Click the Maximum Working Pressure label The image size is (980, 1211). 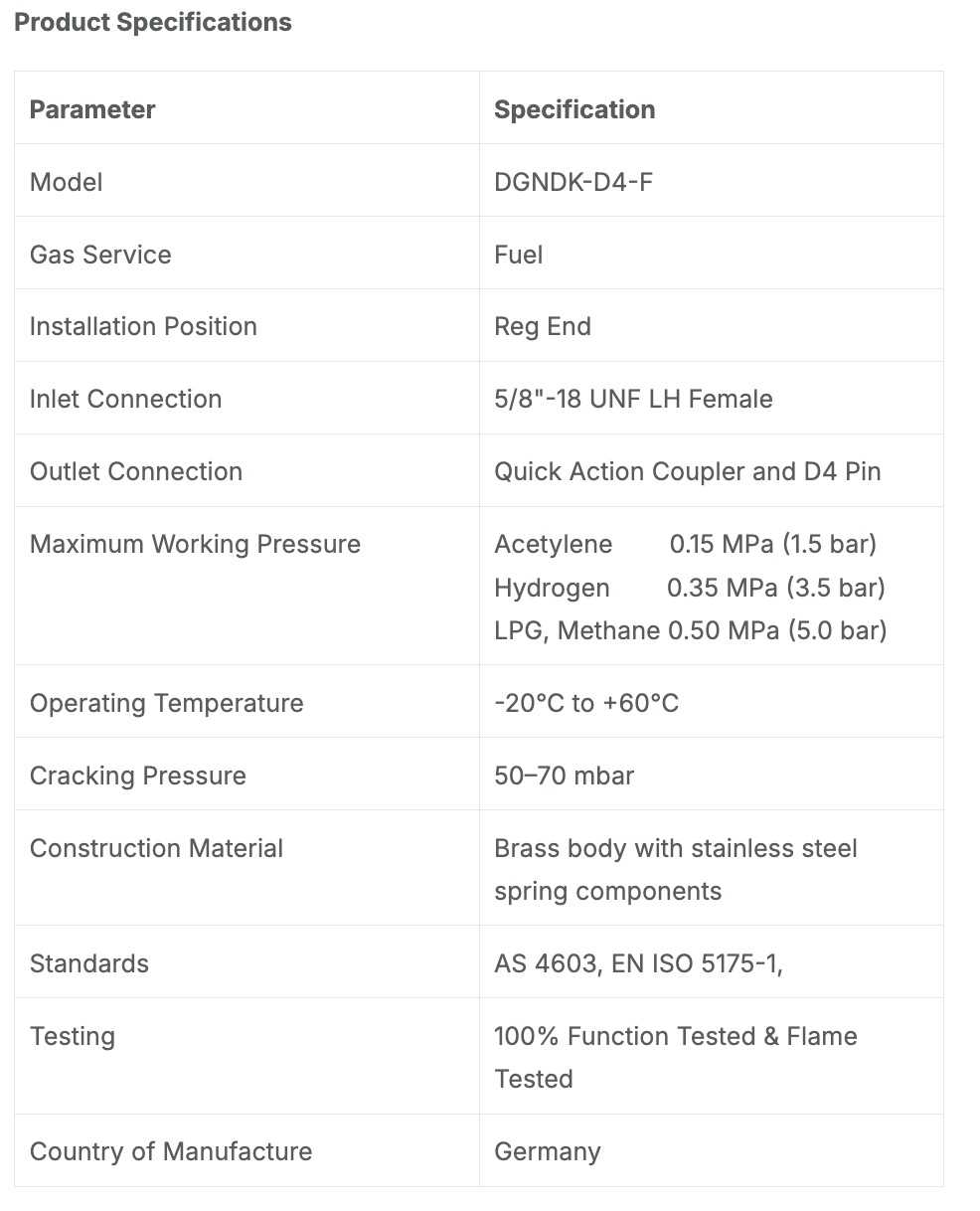pyautogui.click(x=195, y=544)
